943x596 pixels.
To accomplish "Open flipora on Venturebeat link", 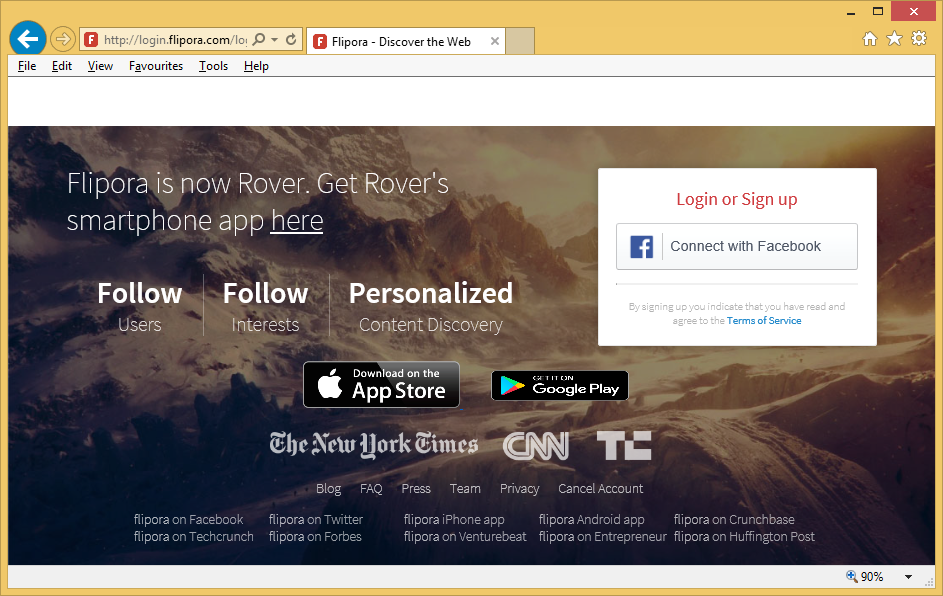I will coord(465,536).
